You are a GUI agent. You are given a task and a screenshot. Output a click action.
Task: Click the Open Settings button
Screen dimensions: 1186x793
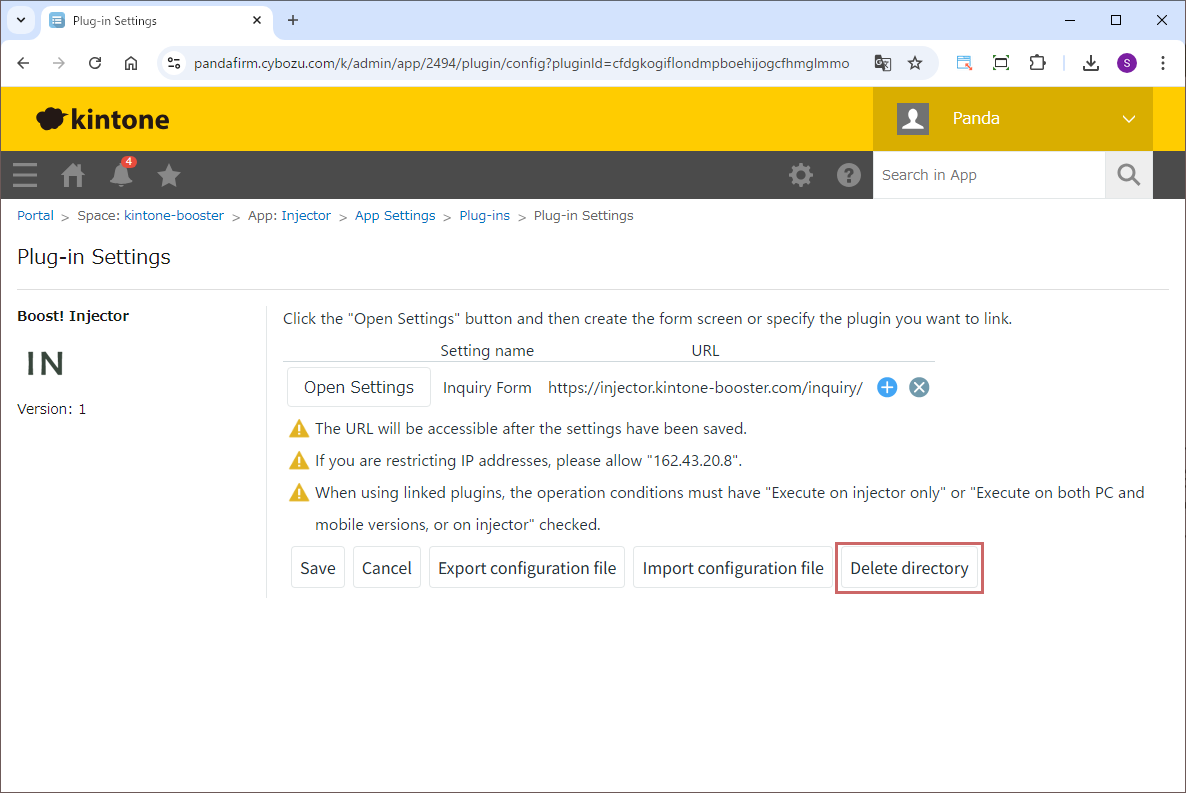(x=358, y=388)
